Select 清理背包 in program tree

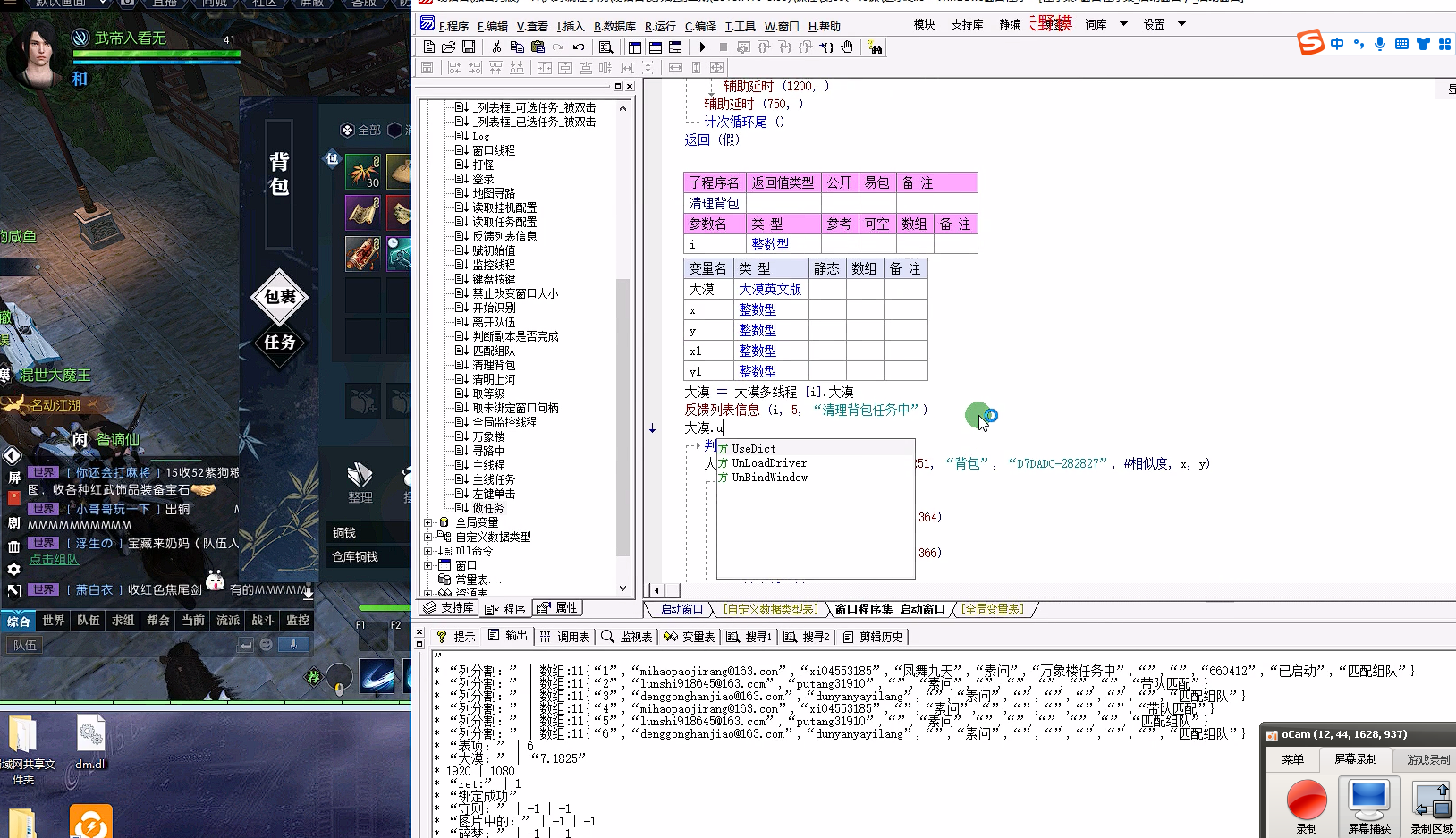tap(494, 365)
